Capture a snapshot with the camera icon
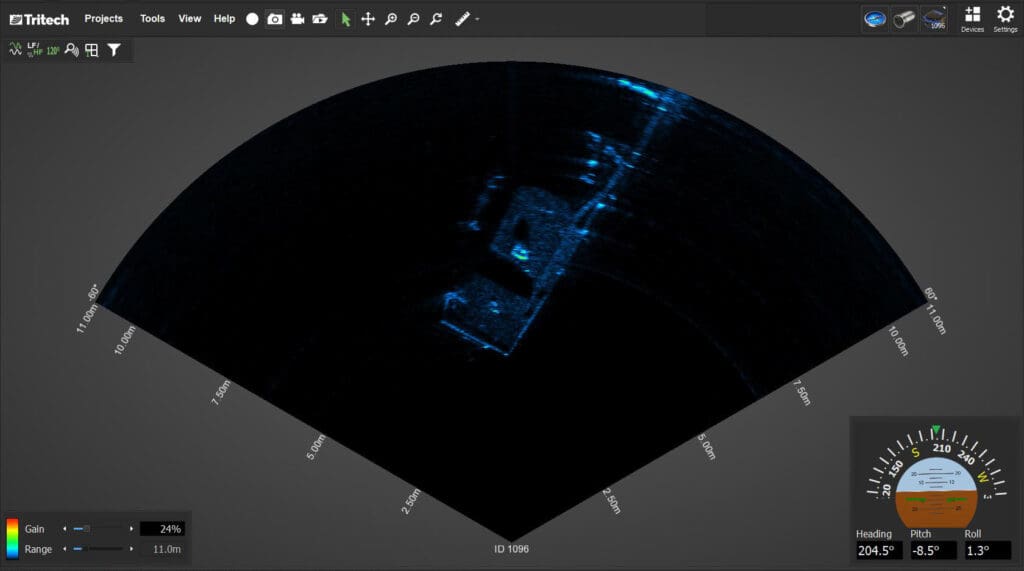The width and height of the screenshot is (1024, 571). [x=275, y=19]
